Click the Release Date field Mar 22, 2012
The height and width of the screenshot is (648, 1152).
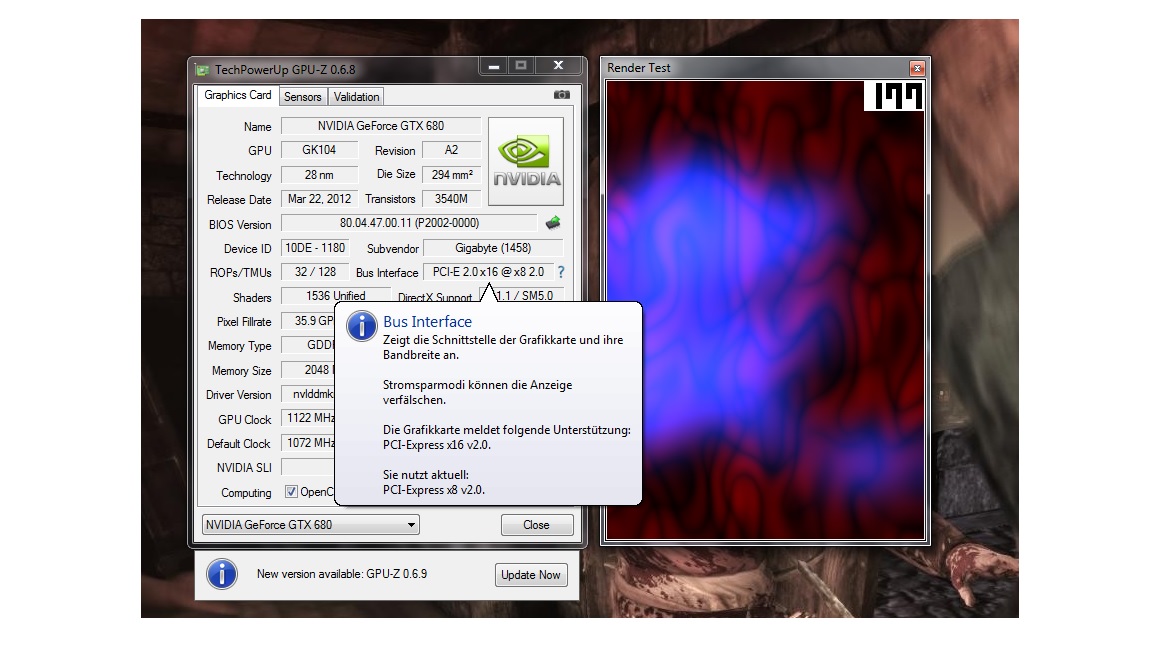coord(320,199)
